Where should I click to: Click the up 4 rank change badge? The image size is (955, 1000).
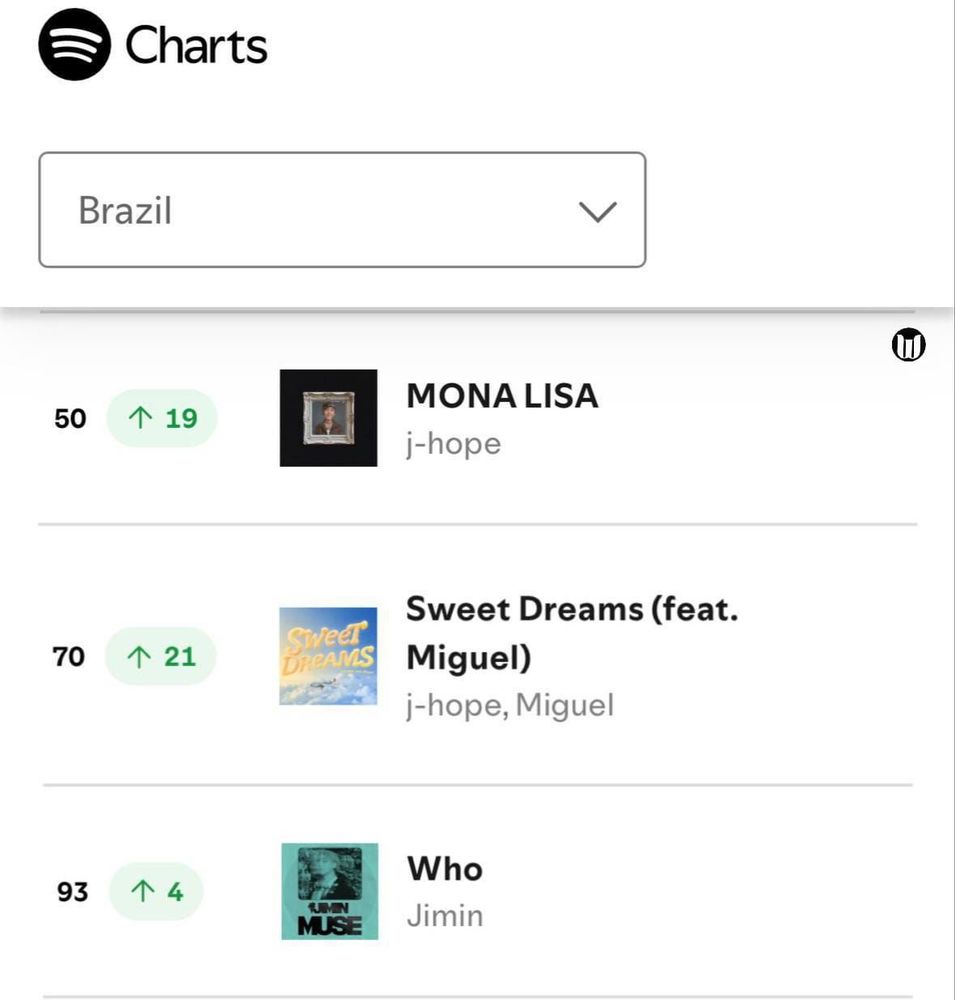click(x=155, y=891)
